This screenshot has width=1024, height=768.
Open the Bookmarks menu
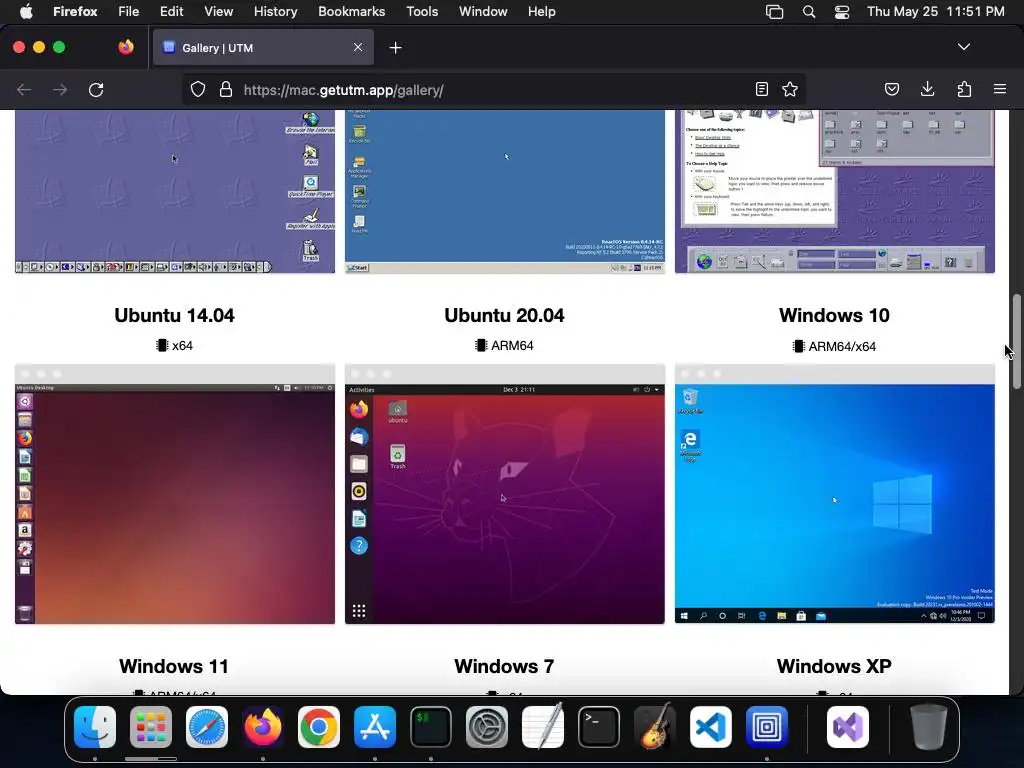pyautogui.click(x=351, y=12)
